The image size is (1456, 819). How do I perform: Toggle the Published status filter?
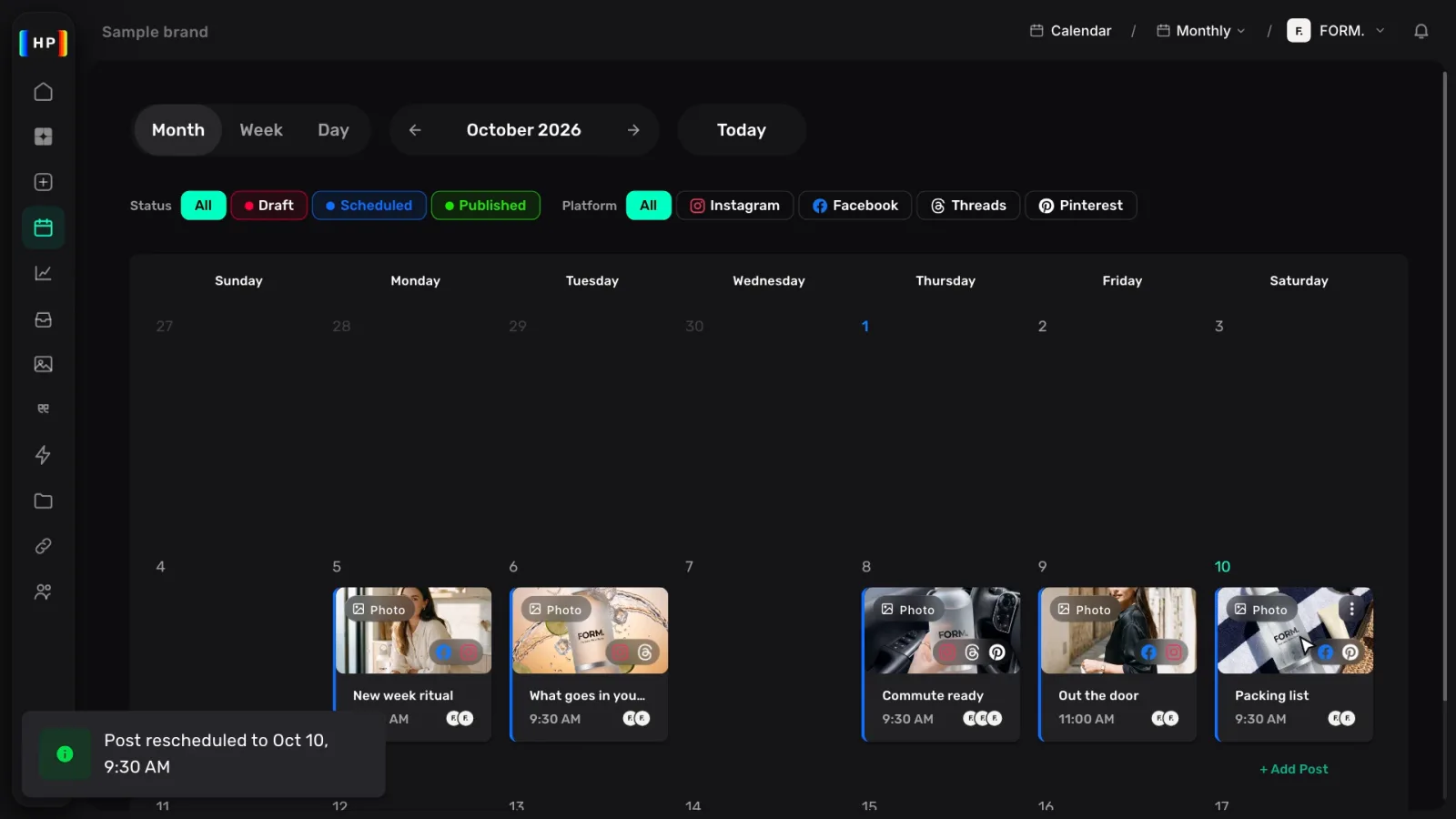(x=485, y=206)
